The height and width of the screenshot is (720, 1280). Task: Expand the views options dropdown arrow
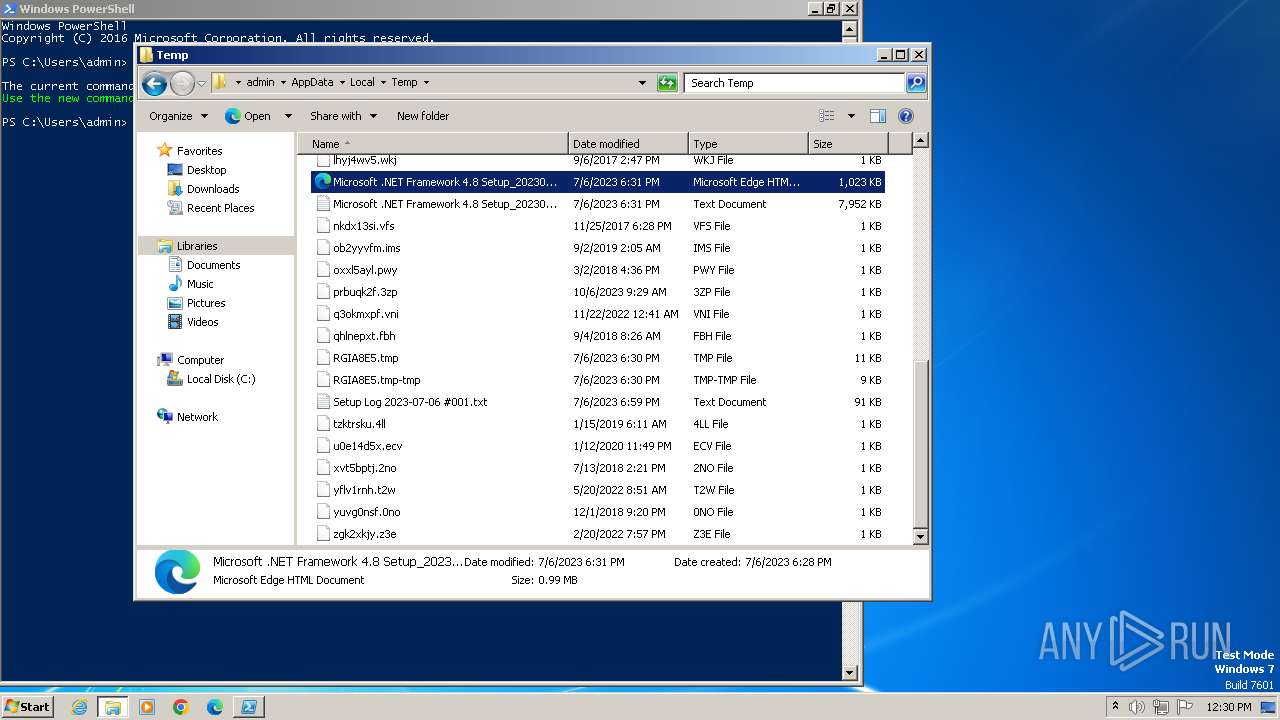coord(851,116)
